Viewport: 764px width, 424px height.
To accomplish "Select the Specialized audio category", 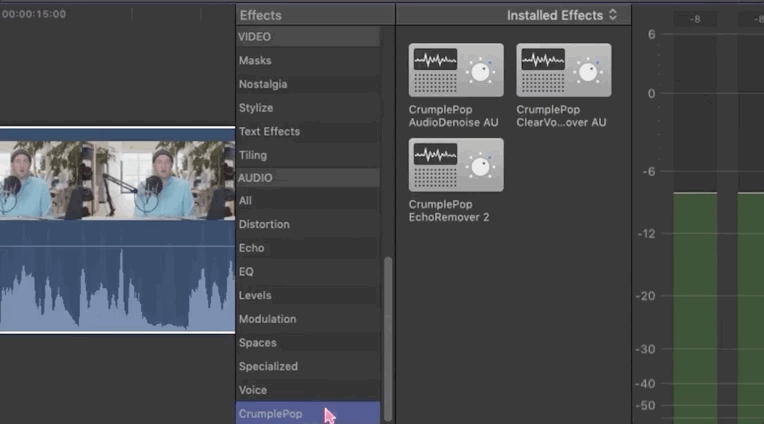I will click(308, 366).
